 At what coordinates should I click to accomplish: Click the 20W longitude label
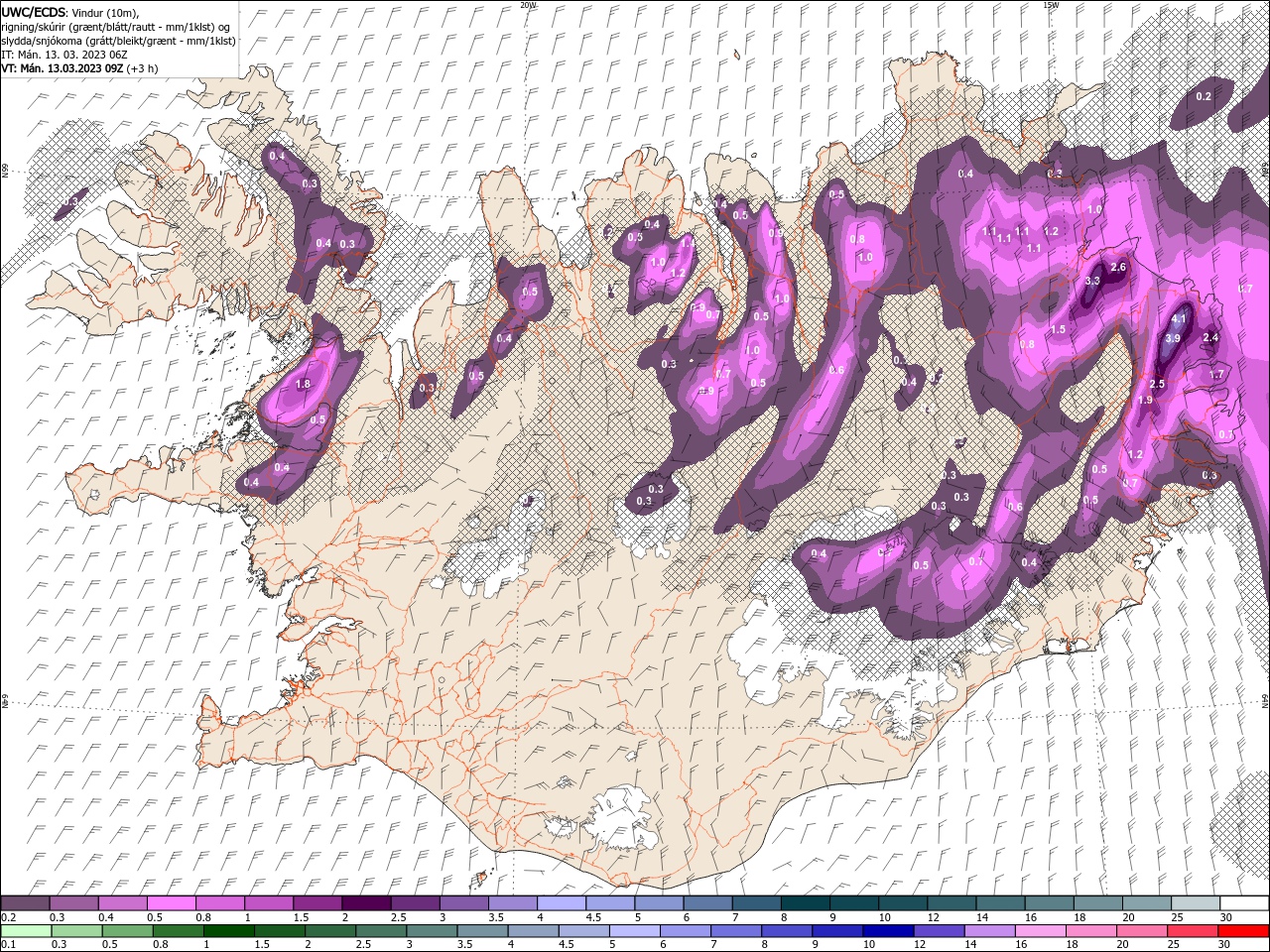(528, 4)
